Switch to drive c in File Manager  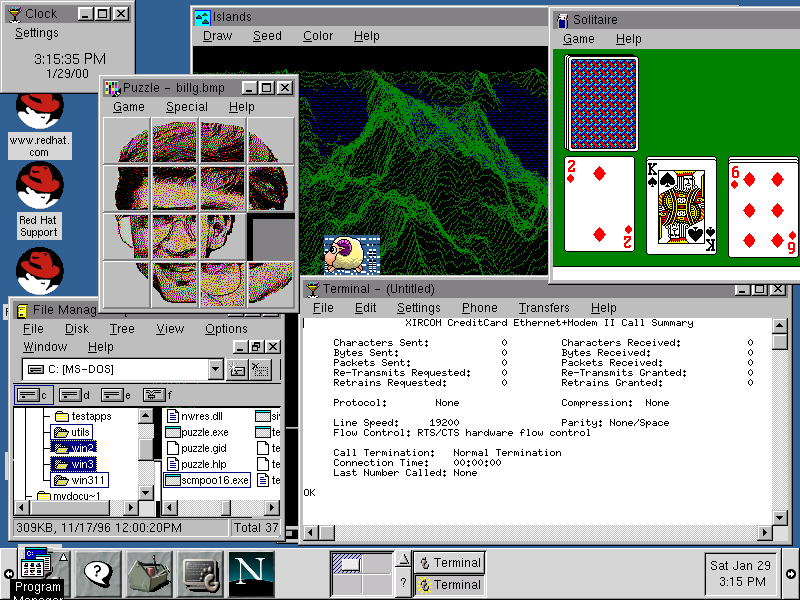click(x=33, y=395)
